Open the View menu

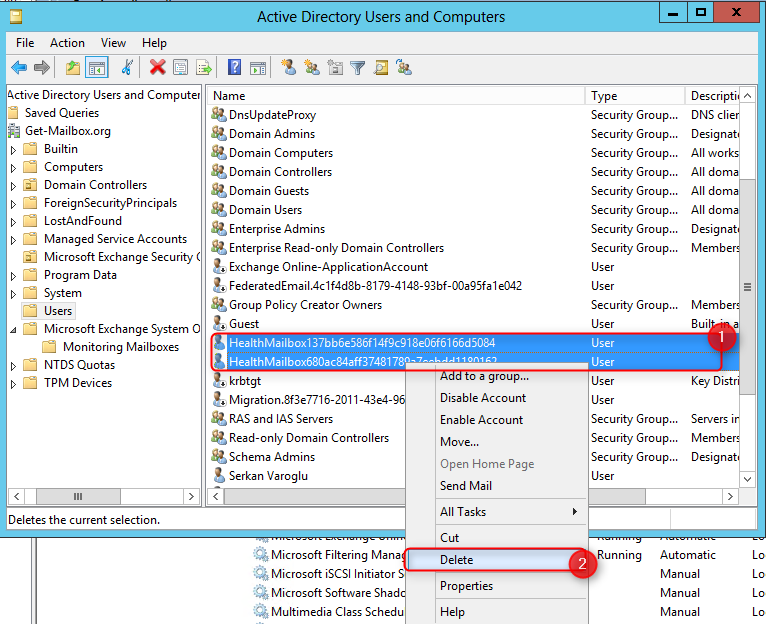(113, 43)
